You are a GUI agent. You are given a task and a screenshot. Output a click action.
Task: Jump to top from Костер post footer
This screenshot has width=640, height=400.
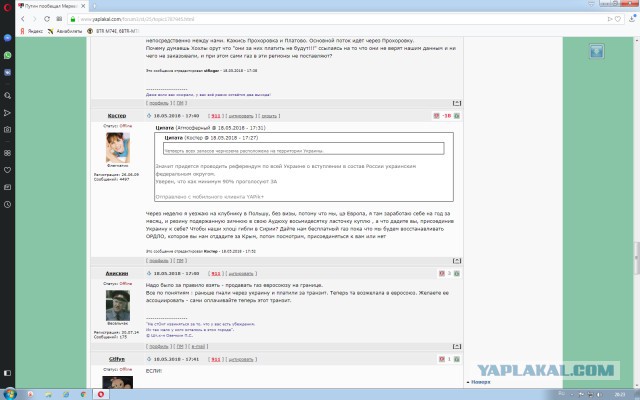point(457,261)
